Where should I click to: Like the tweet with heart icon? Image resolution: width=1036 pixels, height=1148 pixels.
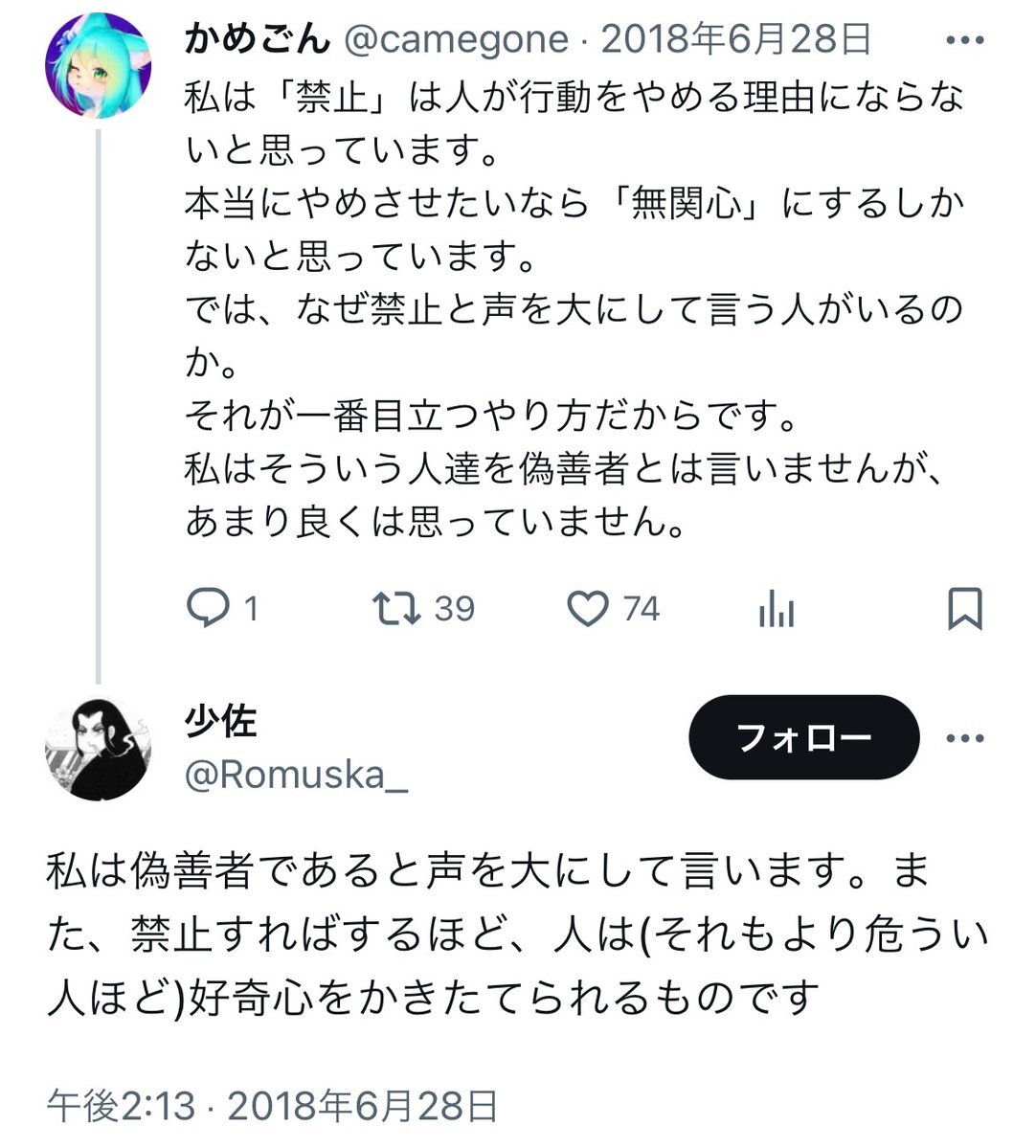(588, 608)
